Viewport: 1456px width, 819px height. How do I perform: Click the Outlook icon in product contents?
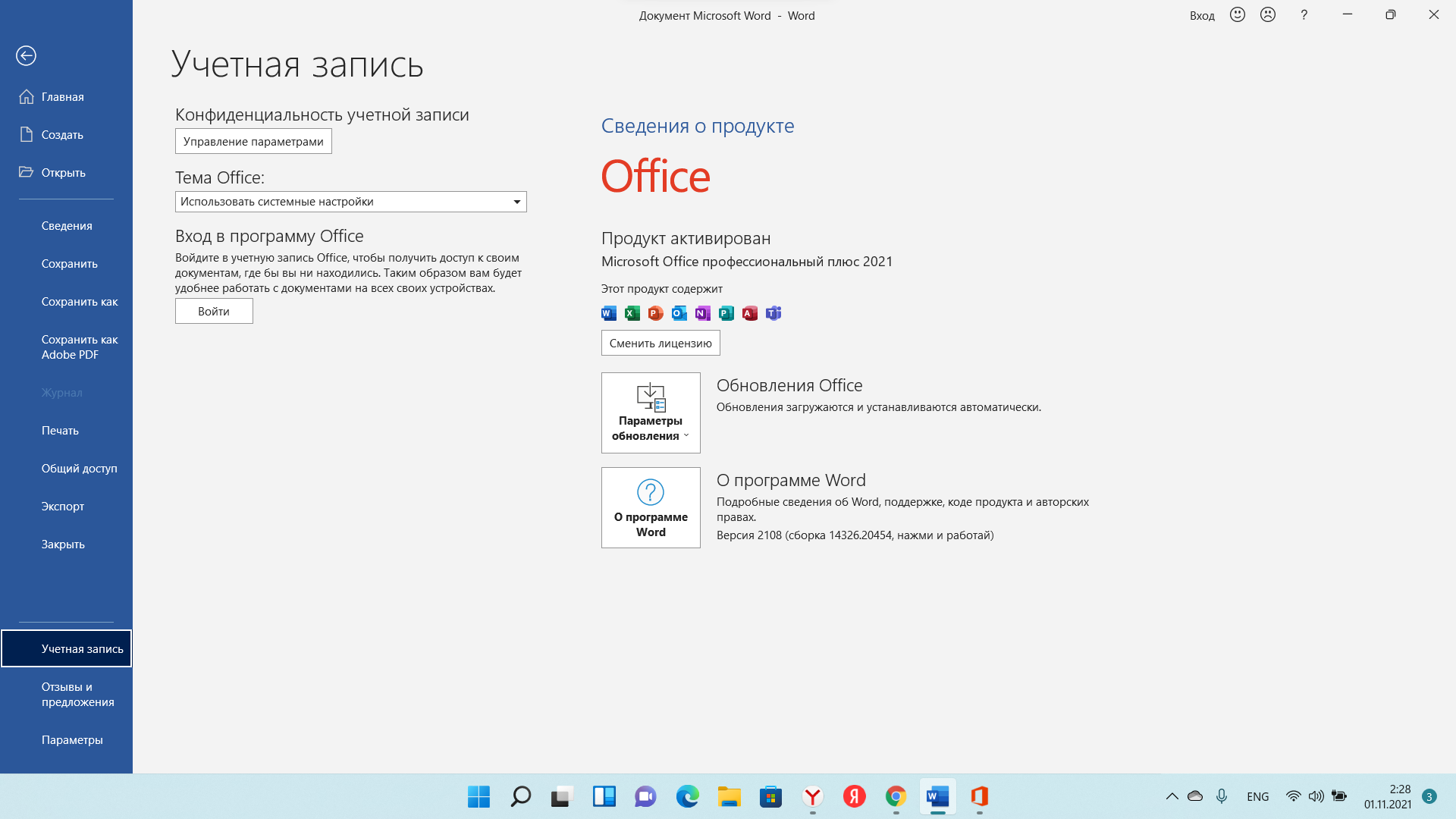(x=678, y=313)
